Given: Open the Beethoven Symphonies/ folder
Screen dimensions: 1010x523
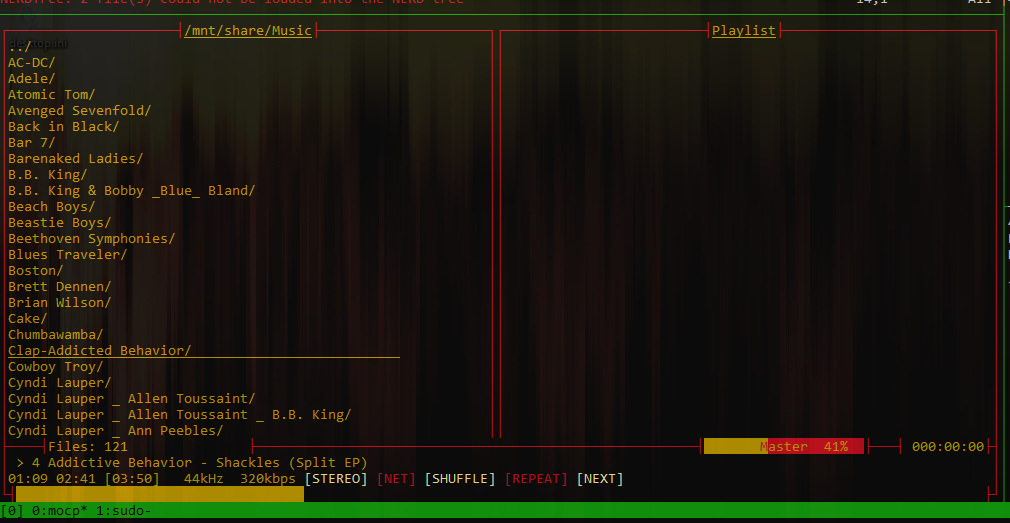Looking at the screenshot, I should [x=91, y=239].
